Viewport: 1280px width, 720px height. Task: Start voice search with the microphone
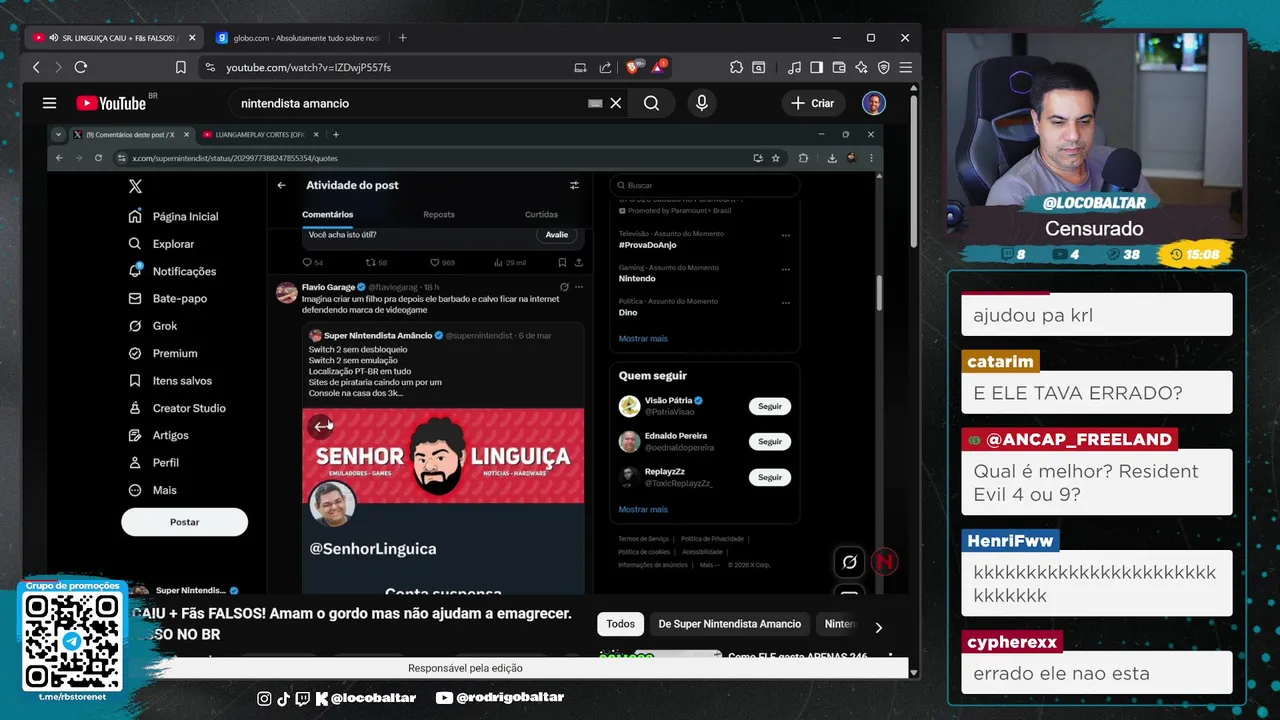pyautogui.click(x=701, y=103)
